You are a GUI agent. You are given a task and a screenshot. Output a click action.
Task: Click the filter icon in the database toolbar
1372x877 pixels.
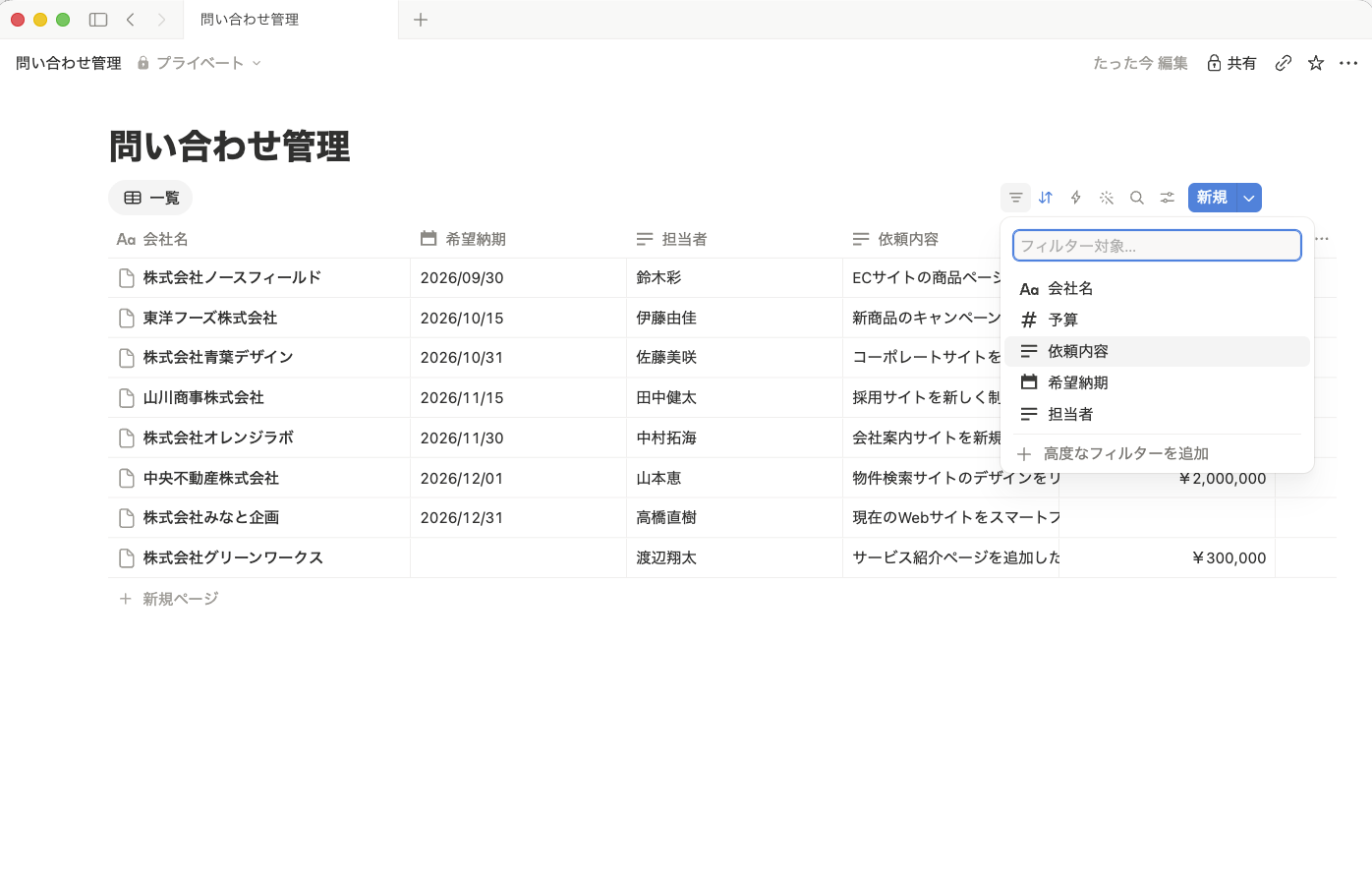tap(1016, 198)
